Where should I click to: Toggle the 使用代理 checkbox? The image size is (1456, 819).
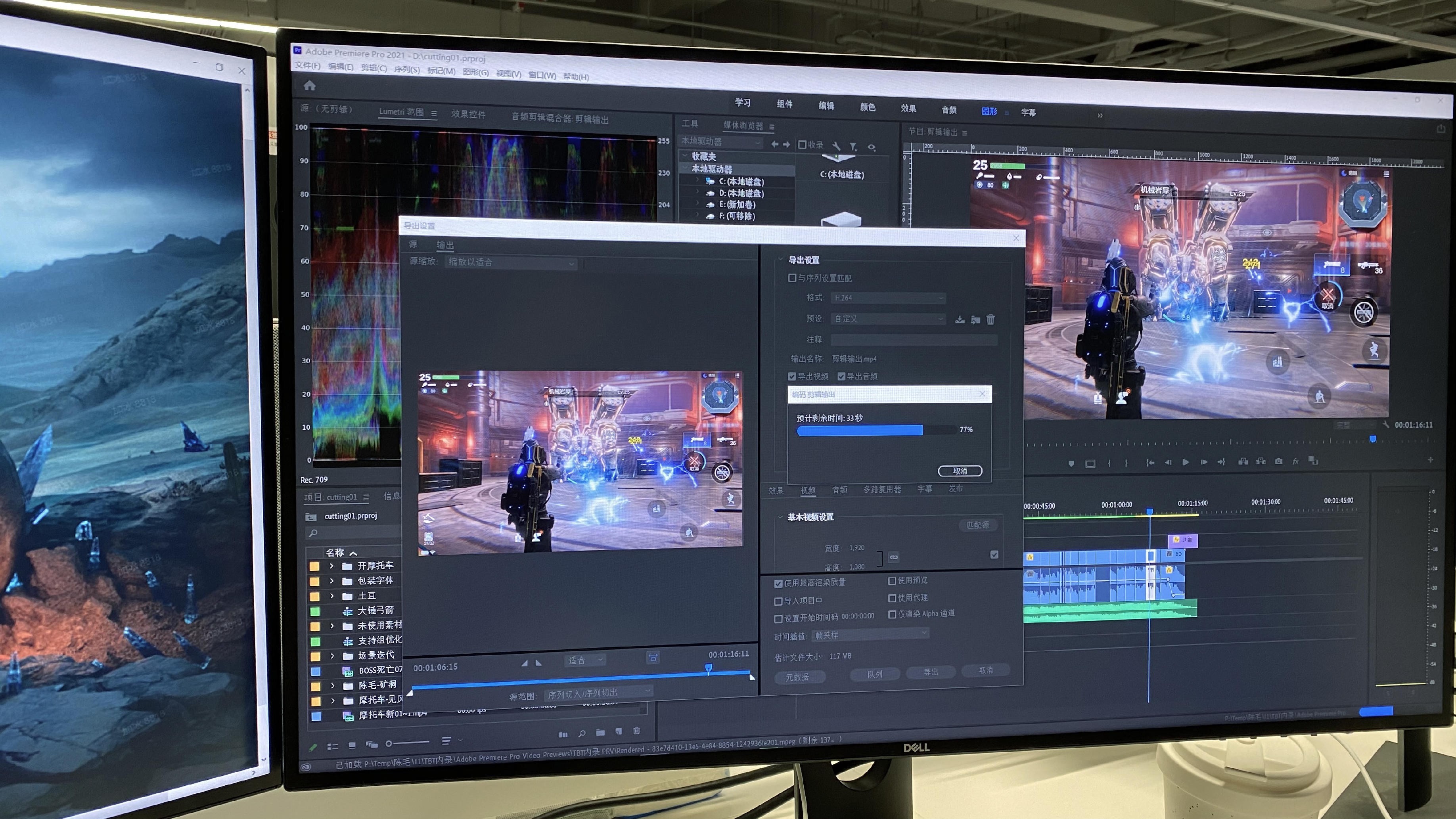[892, 598]
